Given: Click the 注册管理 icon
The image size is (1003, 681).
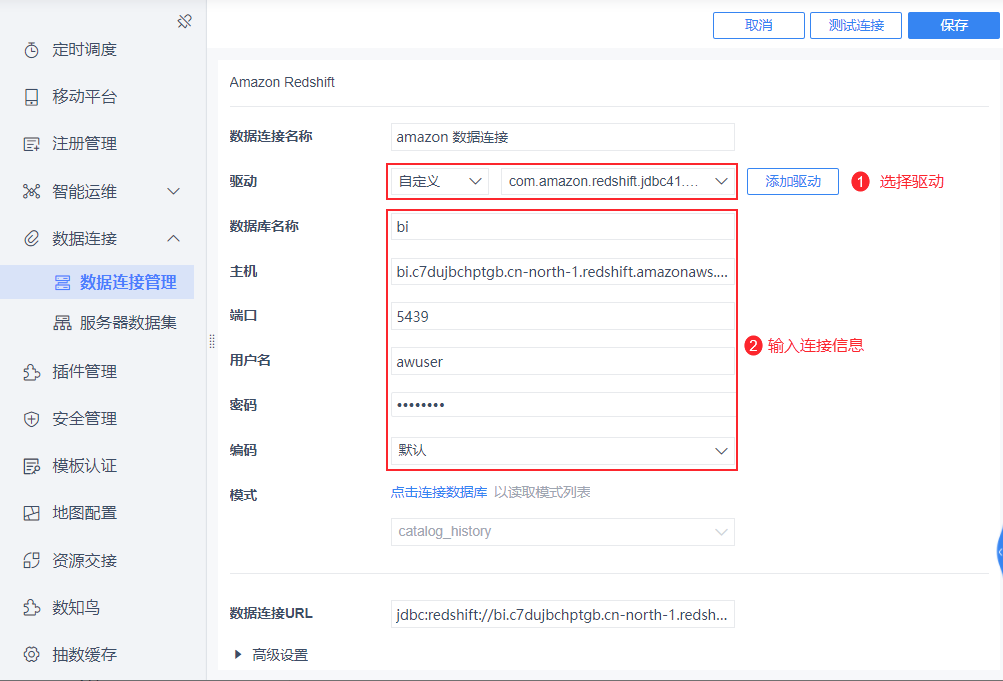Looking at the screenshot, I should tap(31, 144).
